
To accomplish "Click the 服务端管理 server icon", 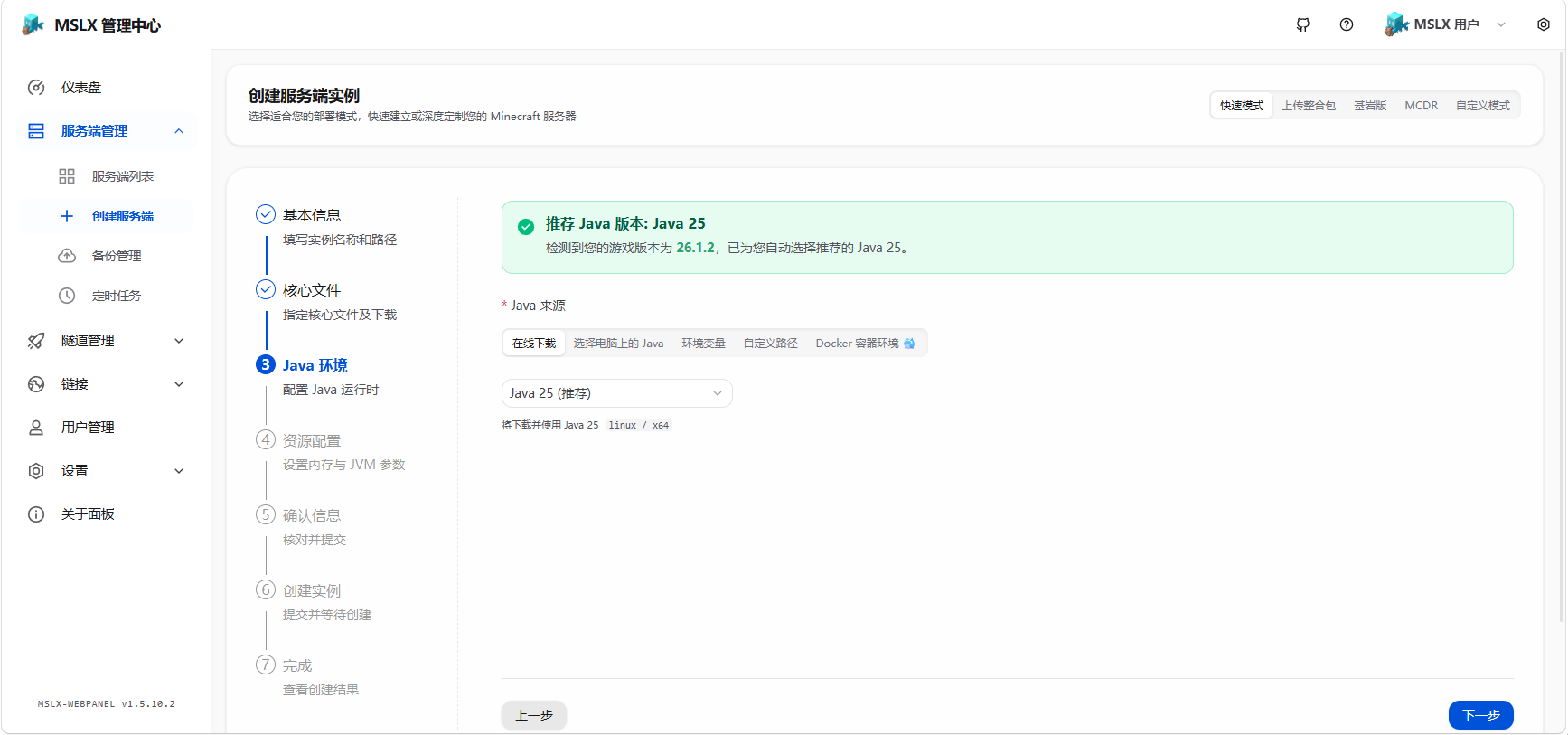I will click(36, 131).
